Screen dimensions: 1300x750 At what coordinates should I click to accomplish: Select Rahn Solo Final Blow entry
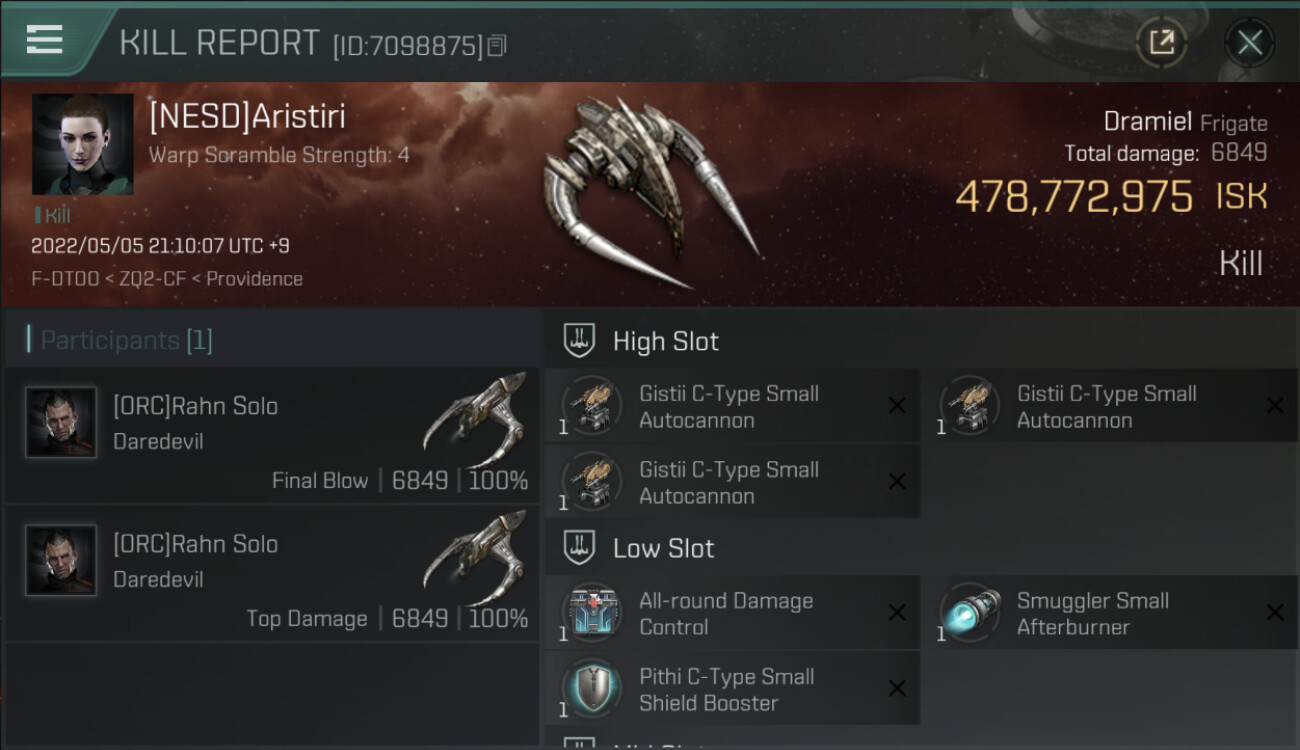tap(272, 435)
